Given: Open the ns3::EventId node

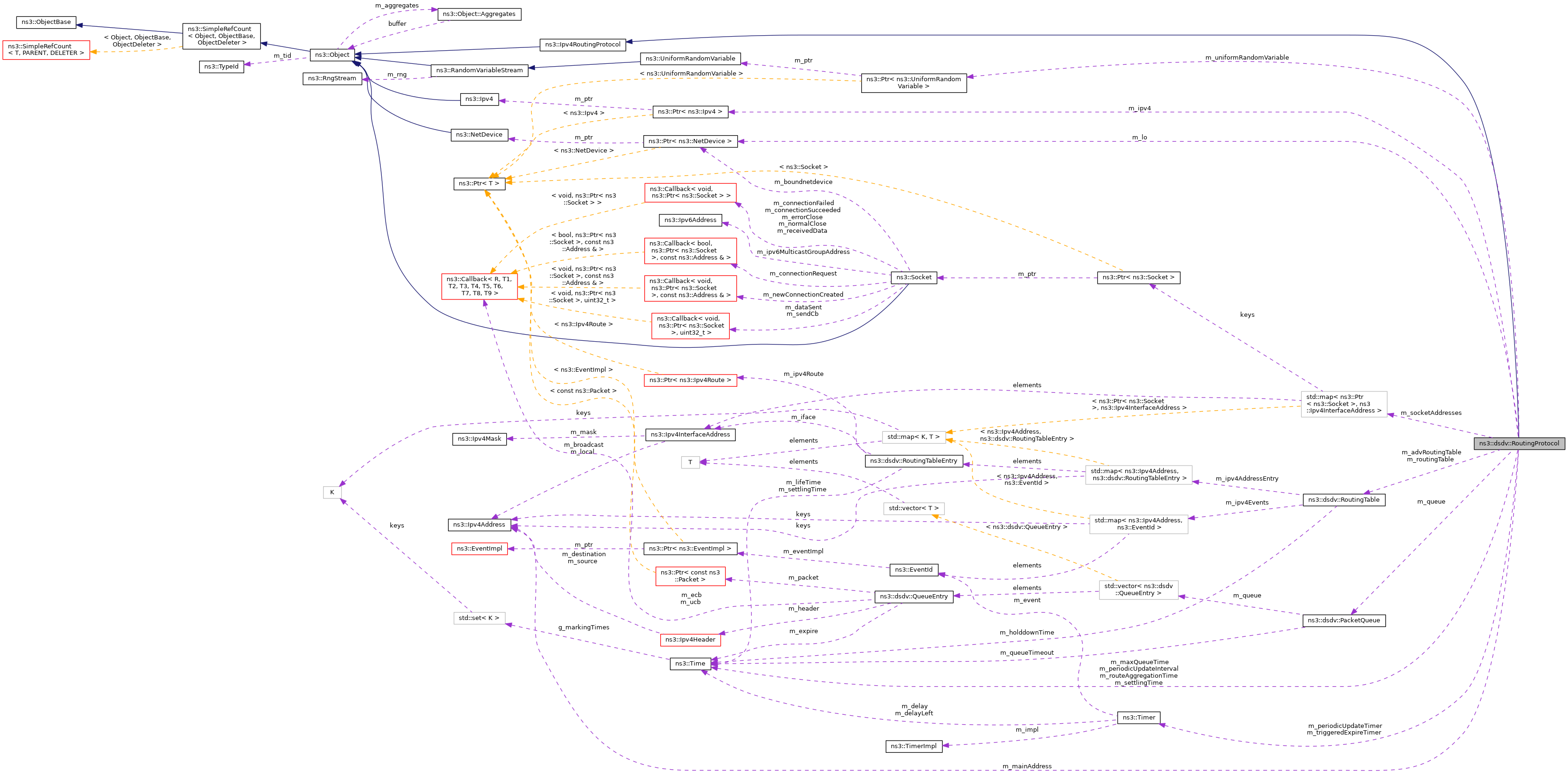Looking at the screenshot, I should 914,570.
